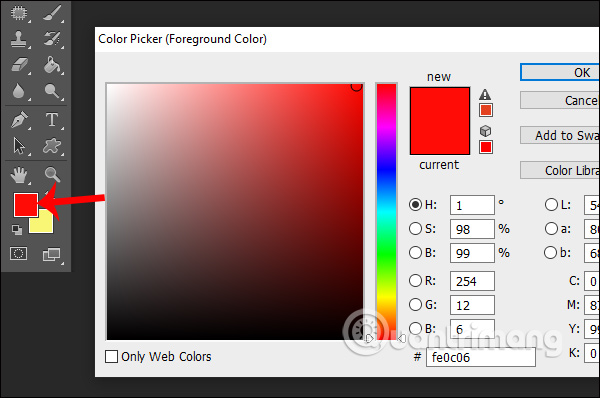Click the S value field showing 98

pyautogui.click(x=472, y=229)
